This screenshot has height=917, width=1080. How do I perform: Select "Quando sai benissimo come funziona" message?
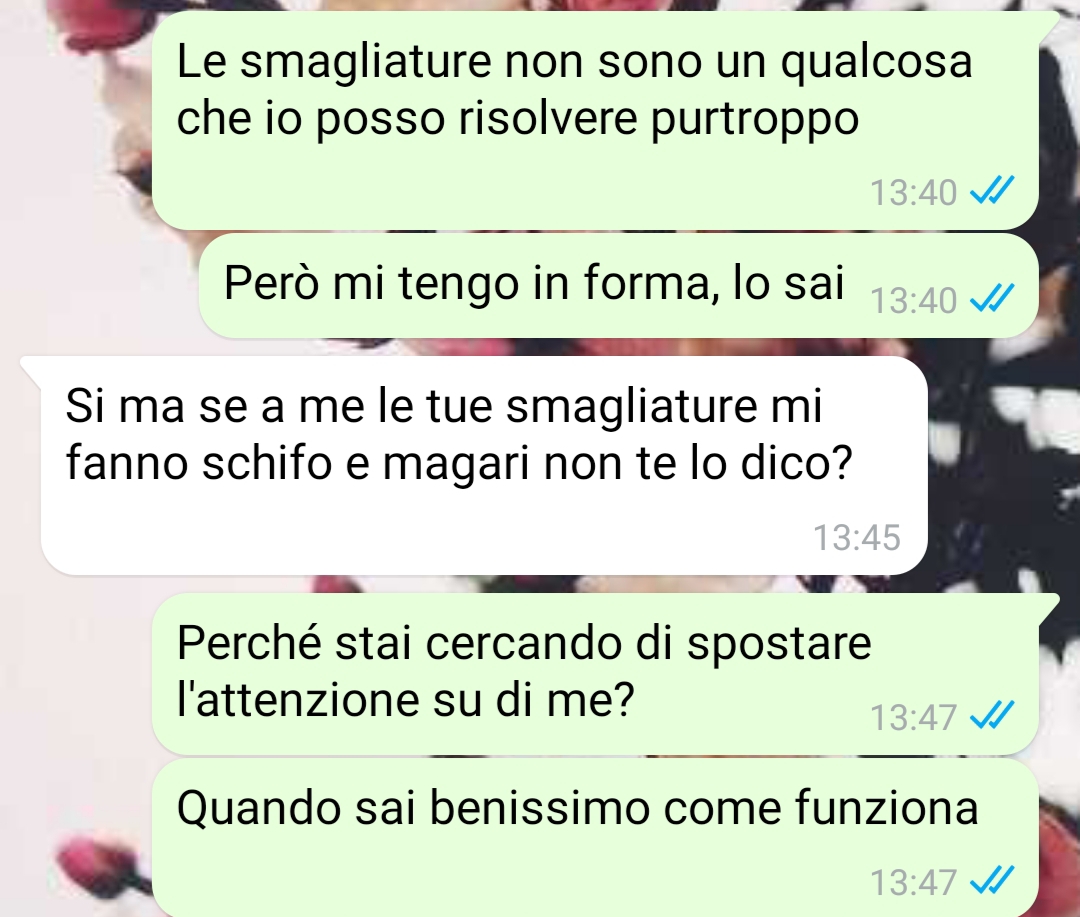pyautogui.click(x=594, y=837)
